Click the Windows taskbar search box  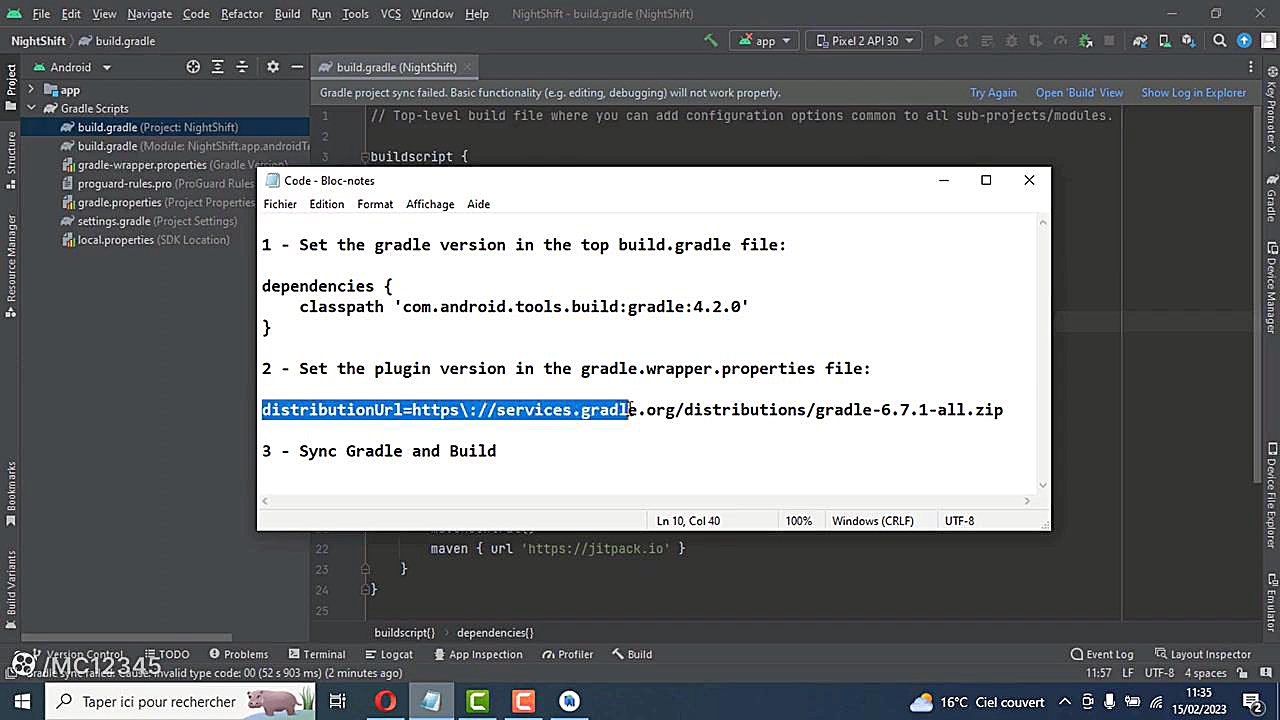180,701
